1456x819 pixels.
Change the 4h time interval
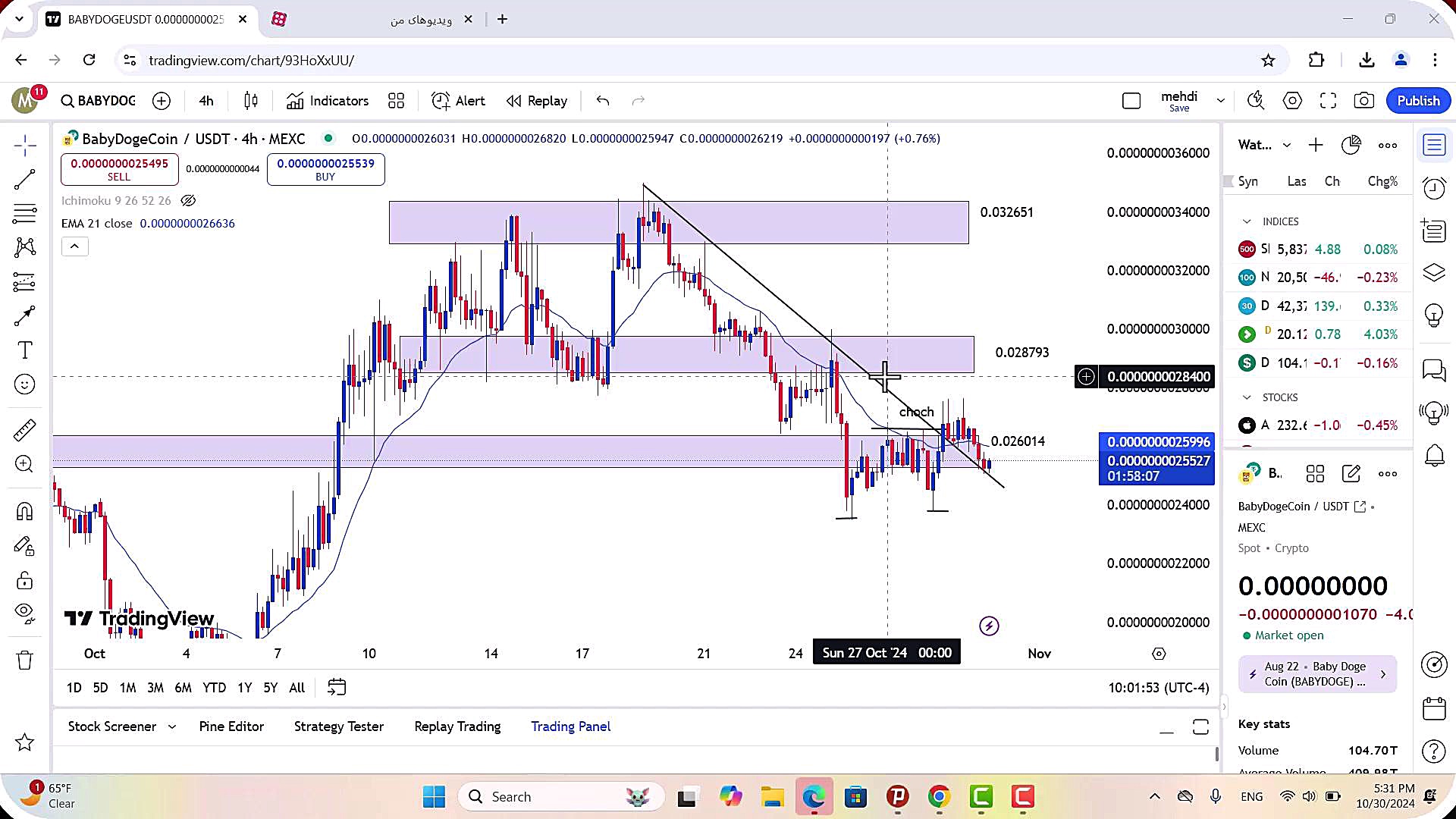(206, 101)
